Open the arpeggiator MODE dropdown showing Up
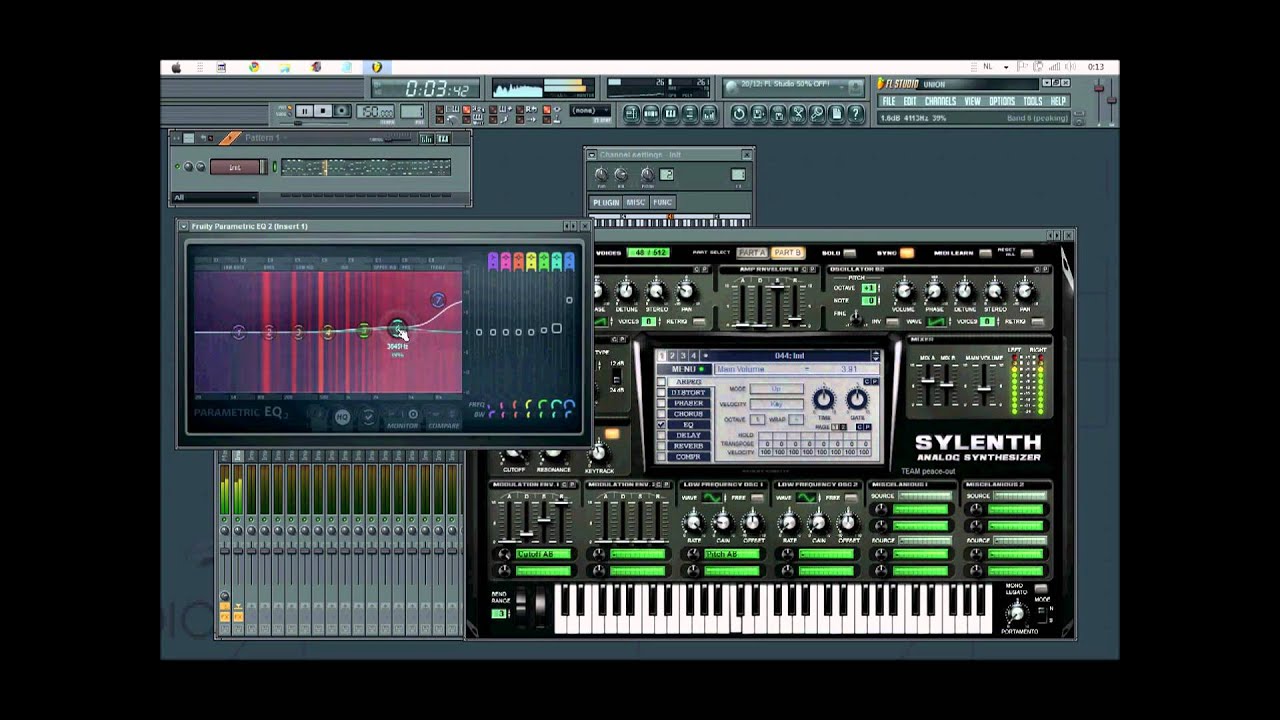This screenshot has height=720, width=1280. (x=777, y=388)
